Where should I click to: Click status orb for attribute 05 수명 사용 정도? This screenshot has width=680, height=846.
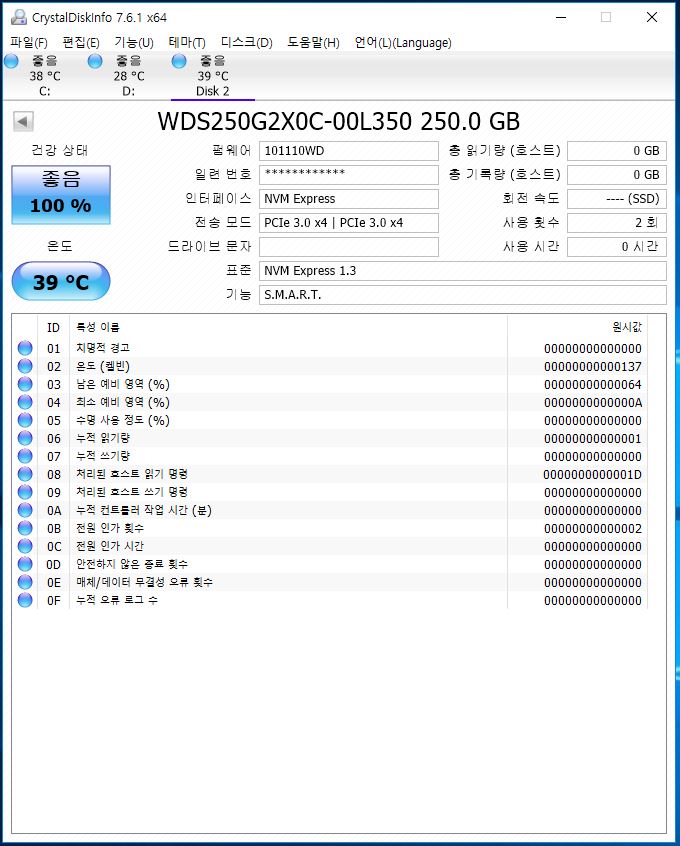pos(25,420)
